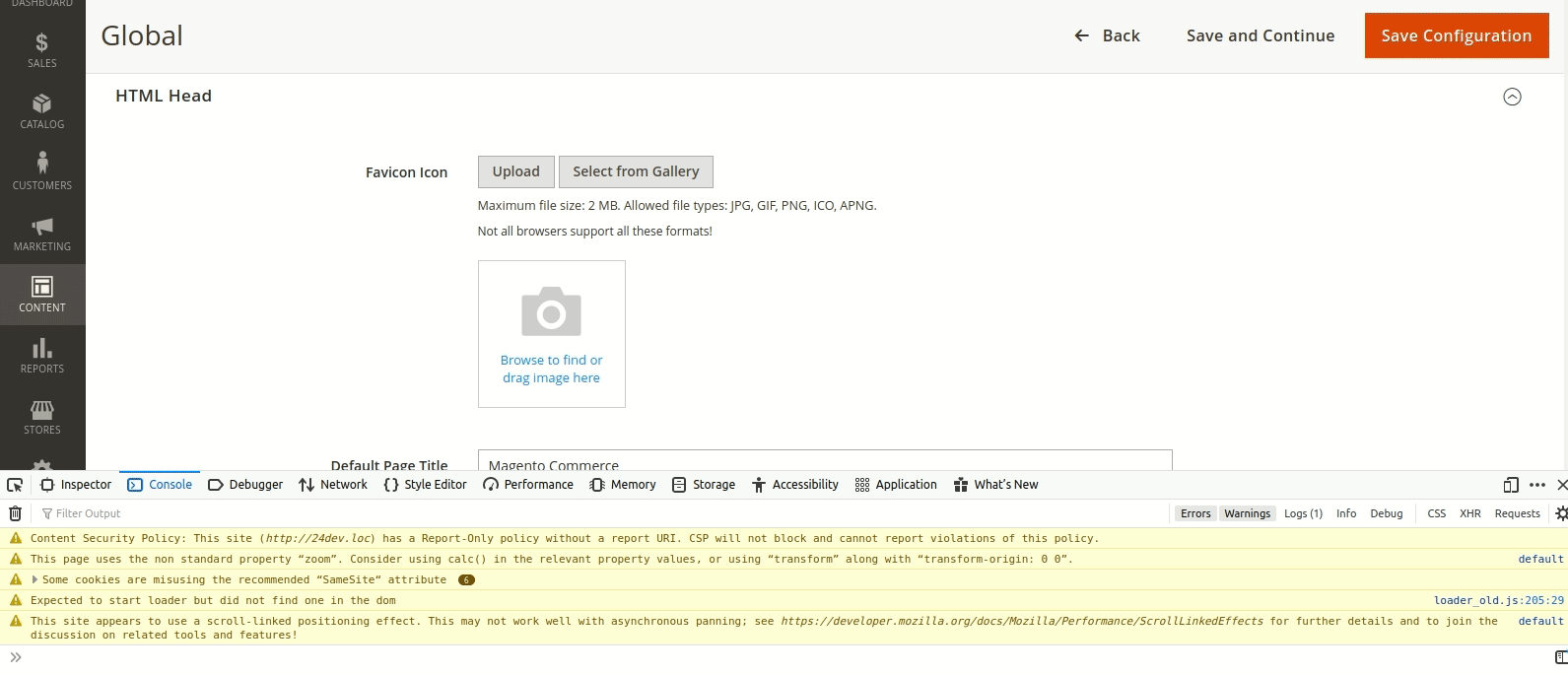Switch to the Inspector tab
Screen dimensions: 1568x675
point(76,485)
